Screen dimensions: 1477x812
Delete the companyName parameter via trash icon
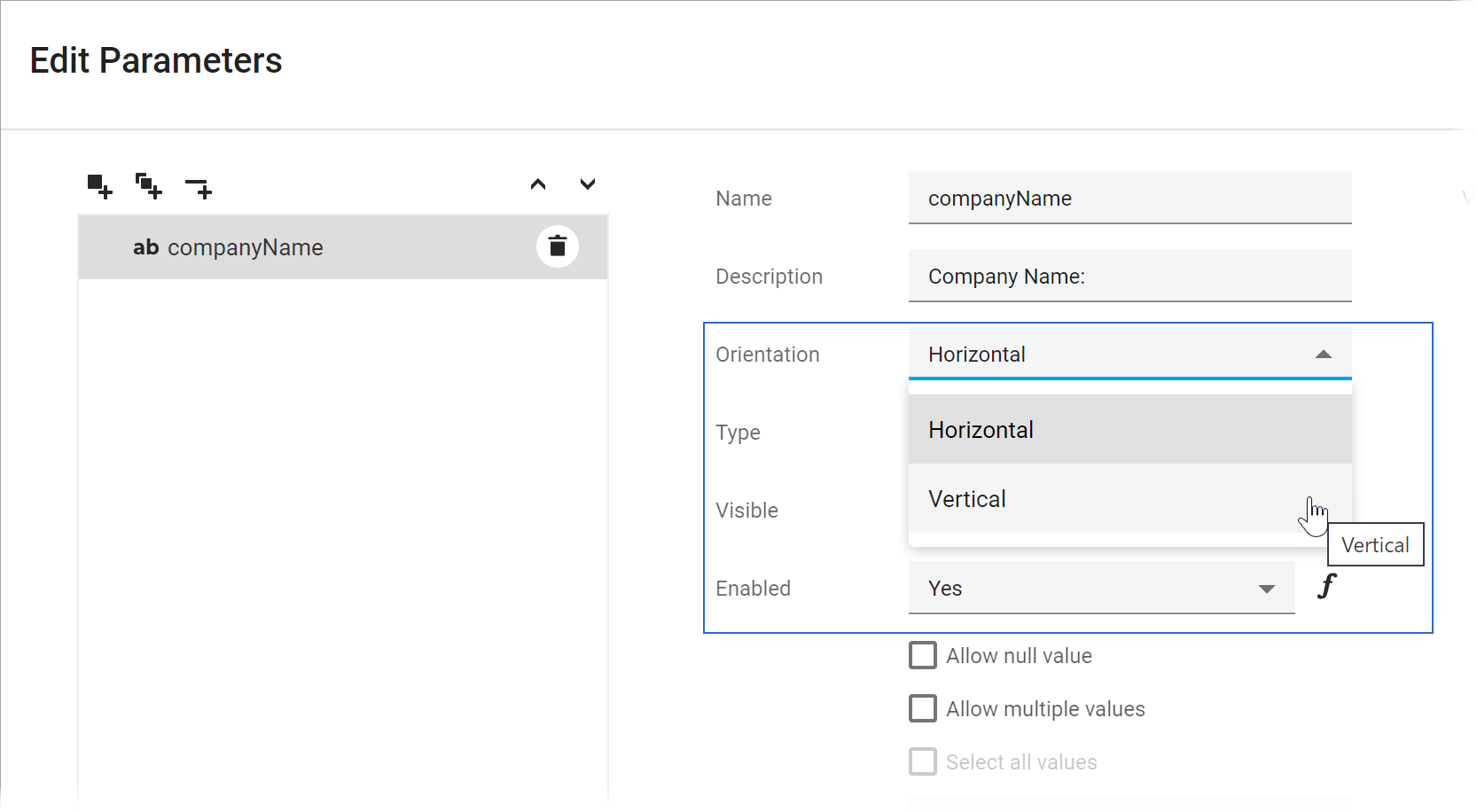click(x=558, y=246)
